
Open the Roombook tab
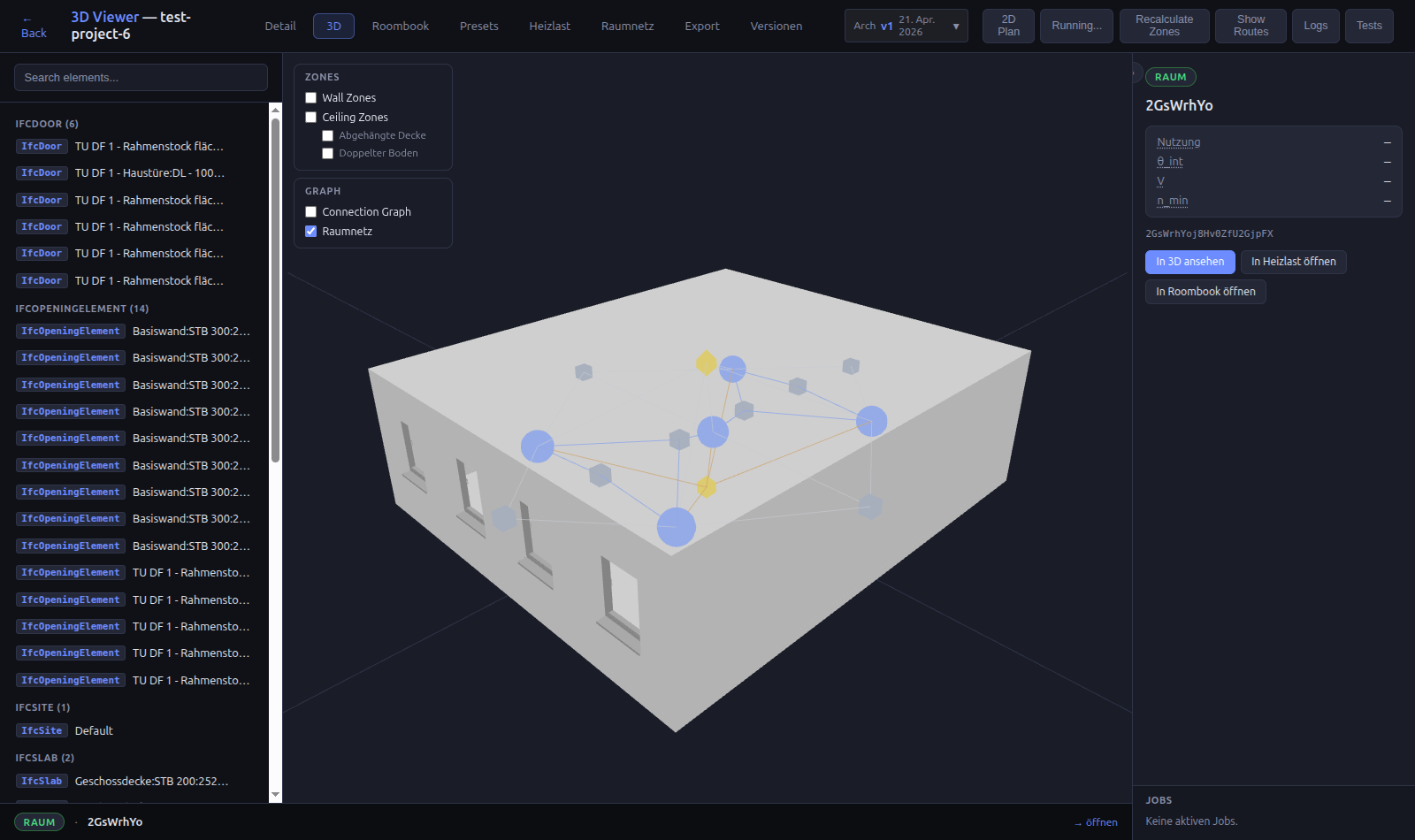click(401, 27)
